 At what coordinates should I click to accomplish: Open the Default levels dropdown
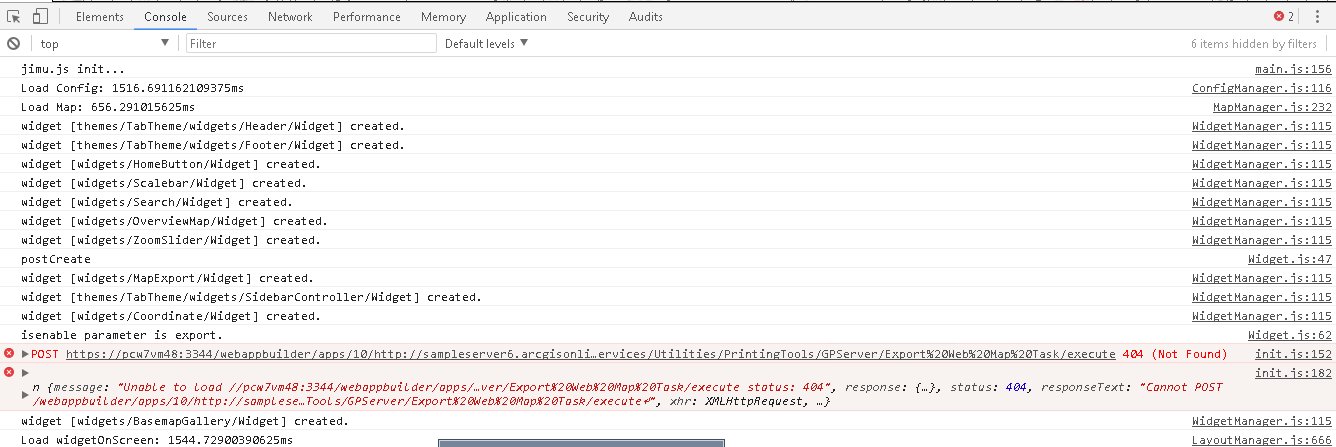pos(486,43)
